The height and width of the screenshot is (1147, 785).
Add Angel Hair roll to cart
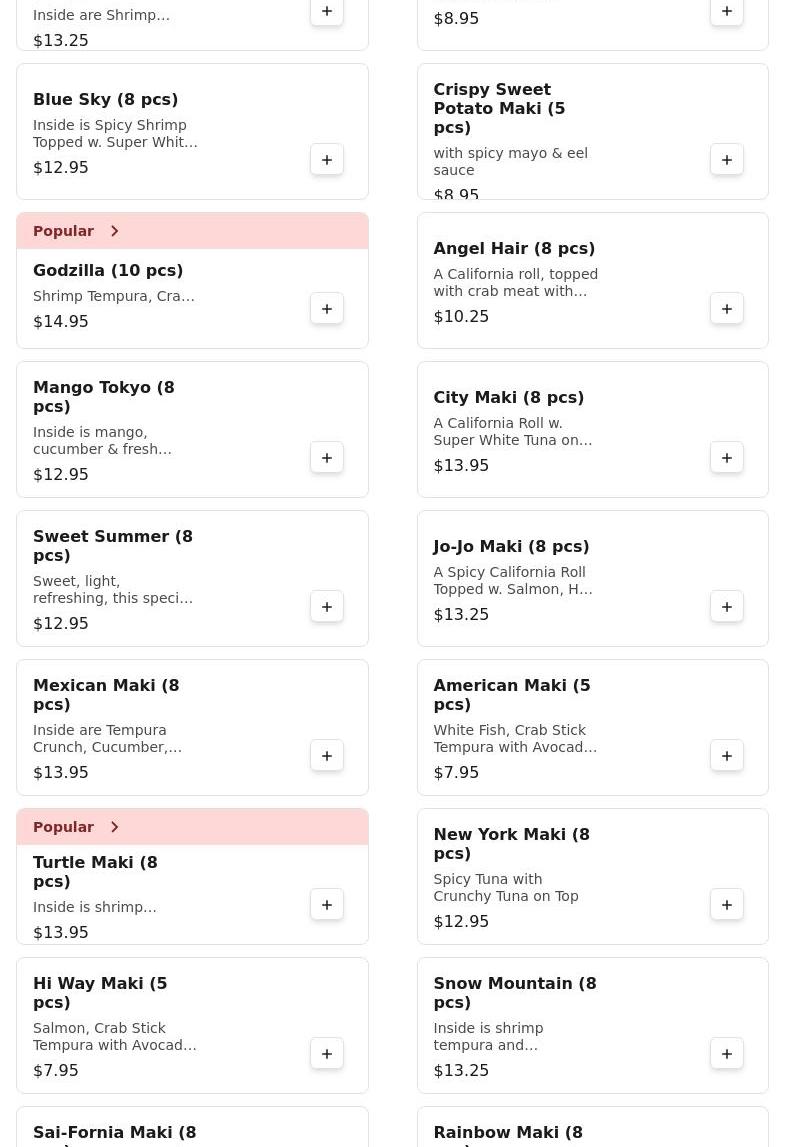point(727,309)
